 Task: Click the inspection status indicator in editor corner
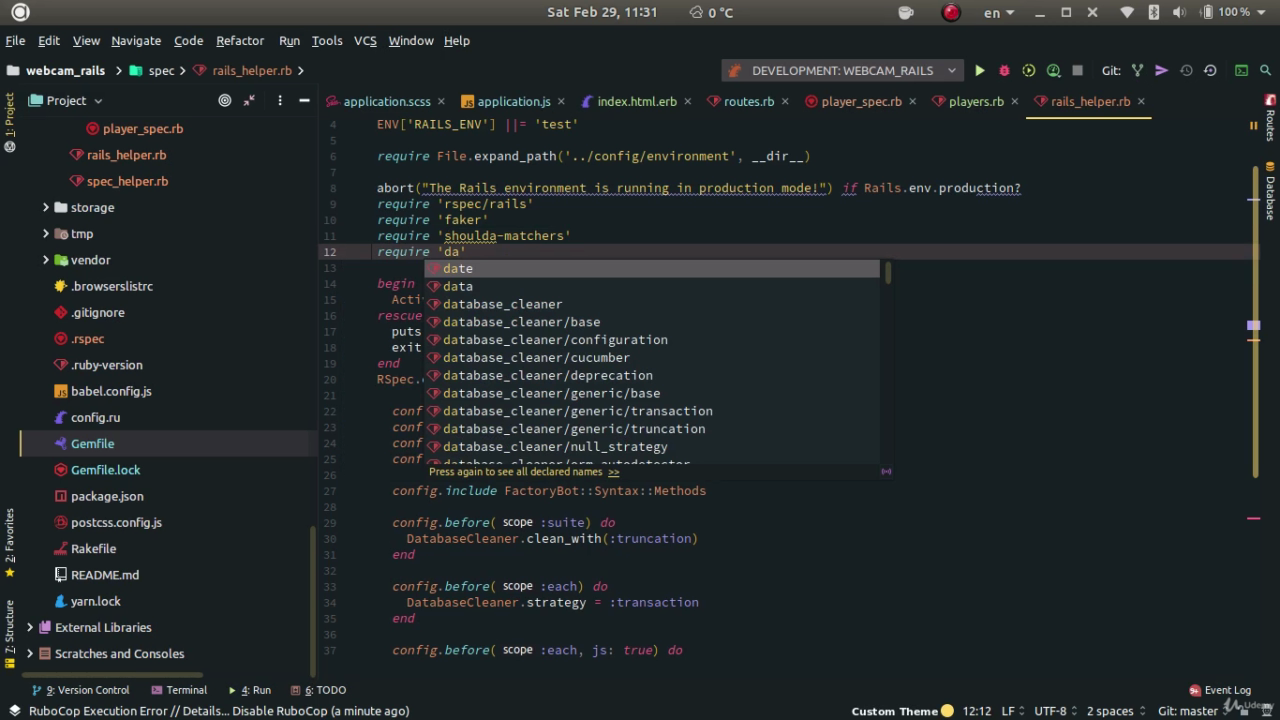pyautogui.click(x=1253, y=126)
